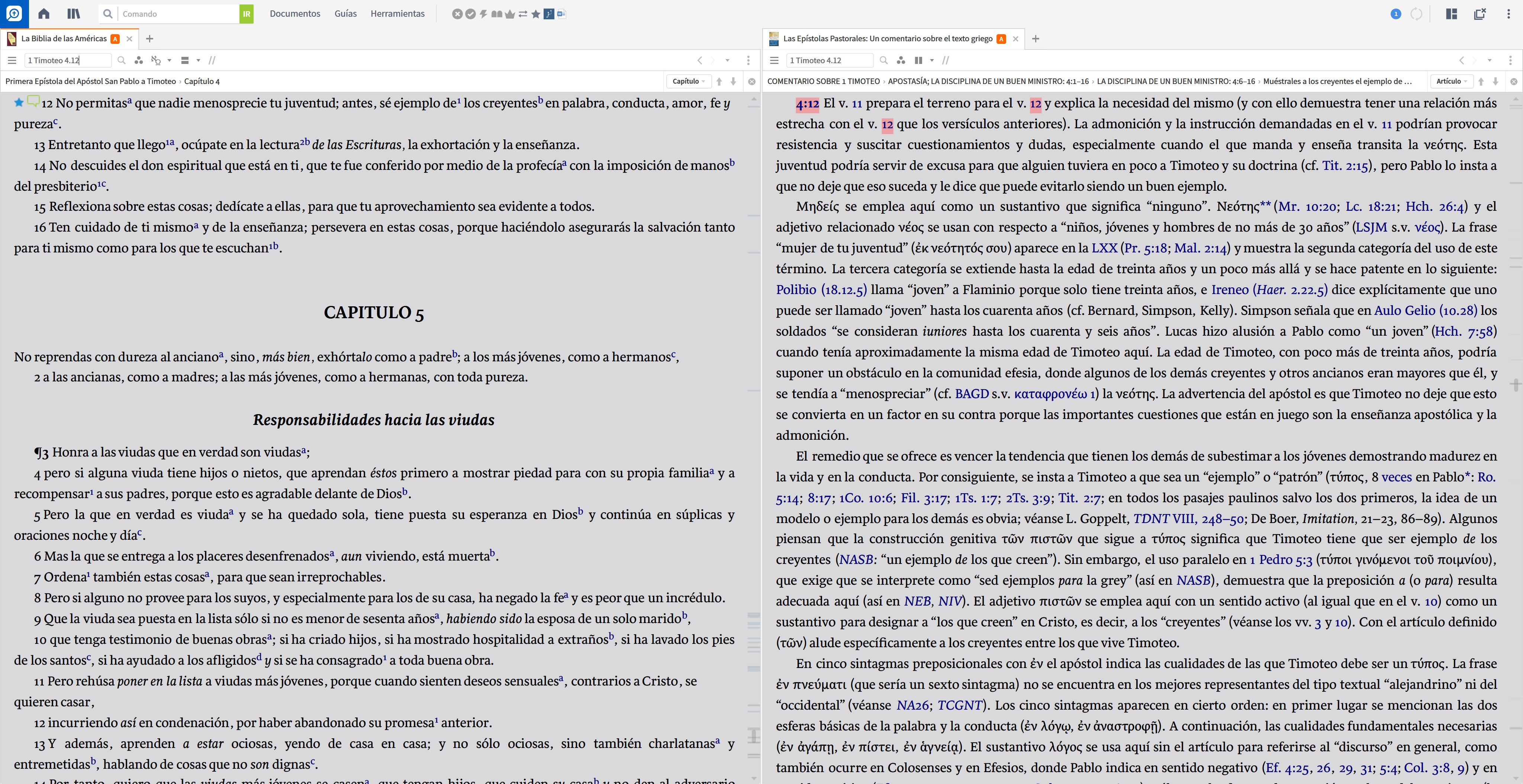Open Bible panel history dropdown arrow
The image size is (1523, 784).
pyautogui.click(x=727, y=60)
